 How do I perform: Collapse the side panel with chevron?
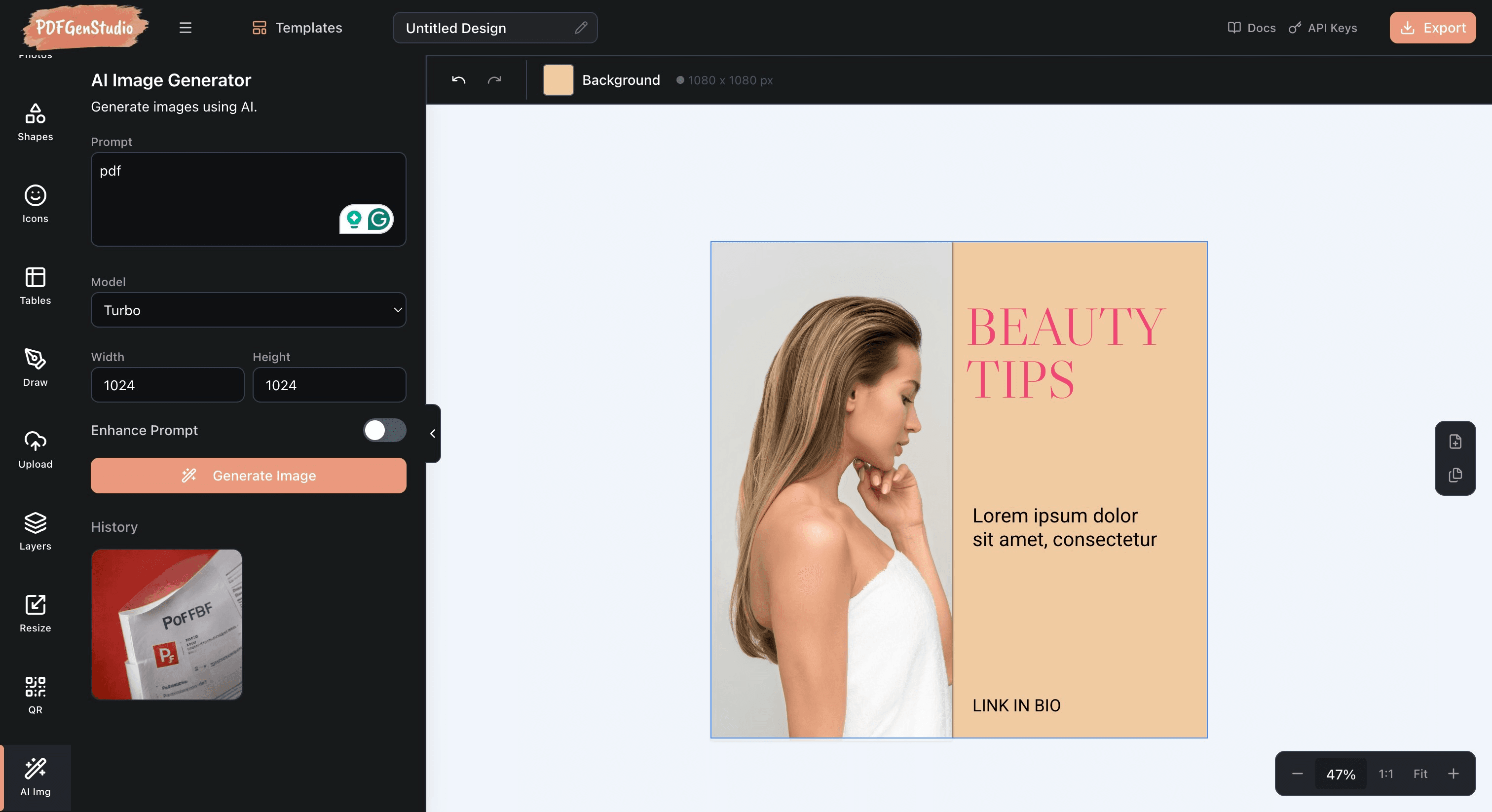433,433
